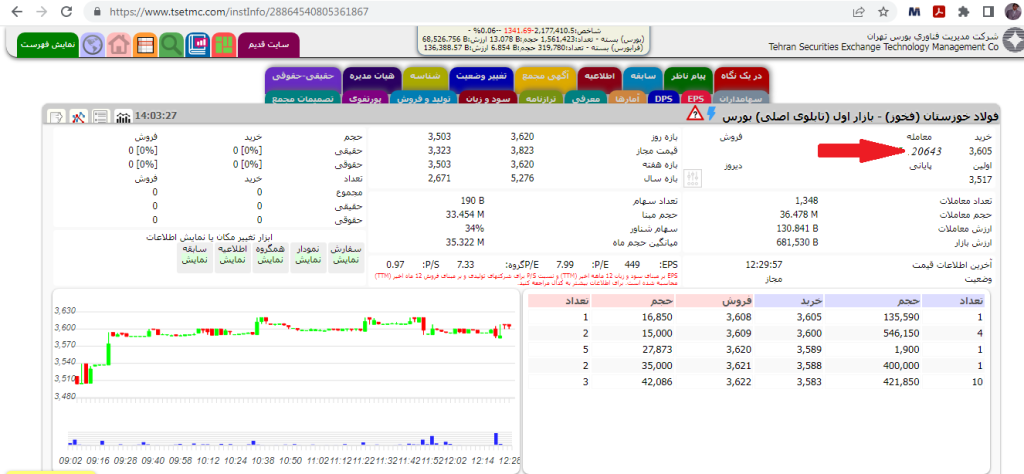Switch to the در یک نگاه tab

(741, 77)
